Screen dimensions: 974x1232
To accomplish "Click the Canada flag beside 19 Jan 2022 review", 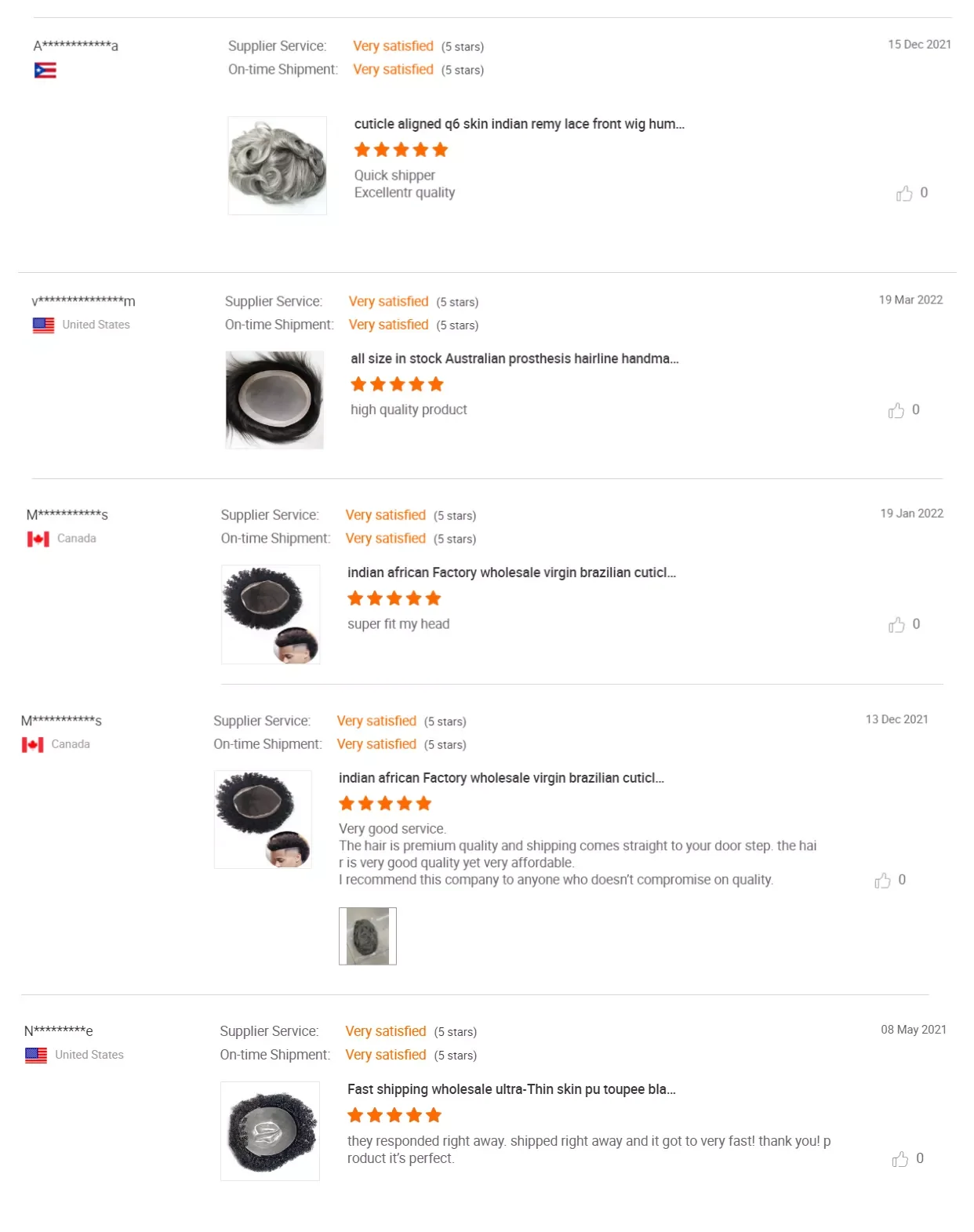I will point(38,539).
